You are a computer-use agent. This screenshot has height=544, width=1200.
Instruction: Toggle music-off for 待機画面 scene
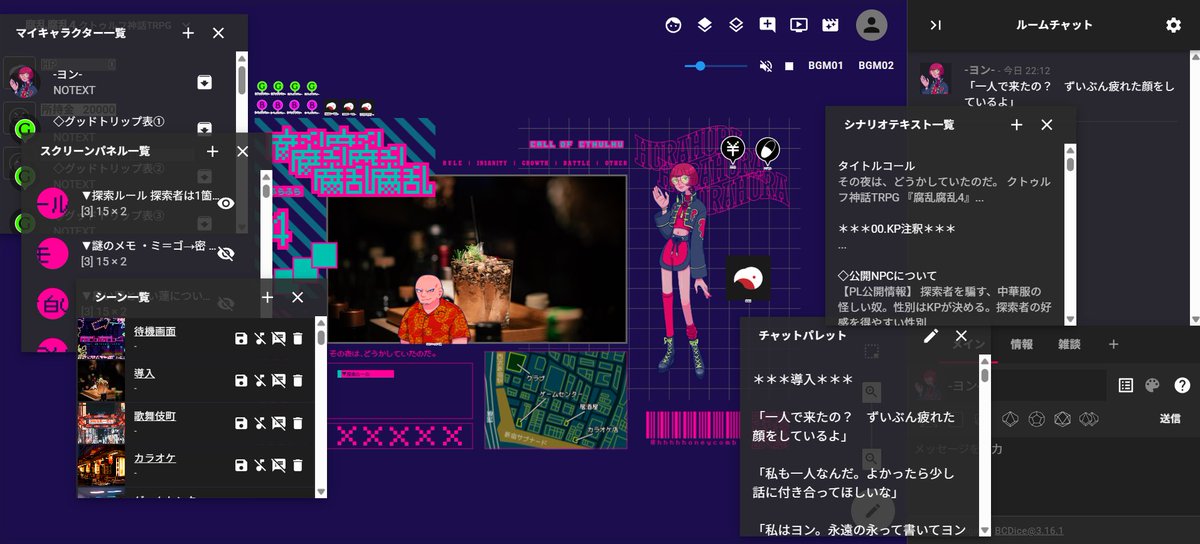click(x=259, y=339)
